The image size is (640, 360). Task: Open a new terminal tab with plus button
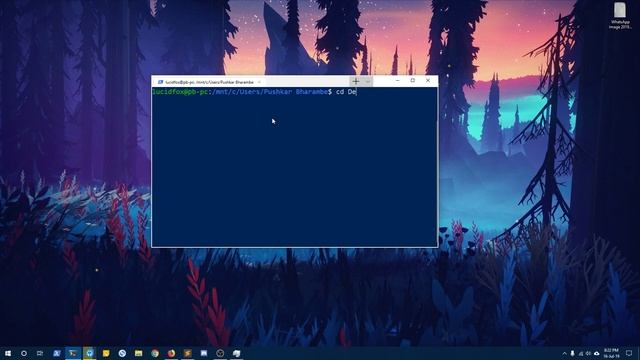point(356,81)
